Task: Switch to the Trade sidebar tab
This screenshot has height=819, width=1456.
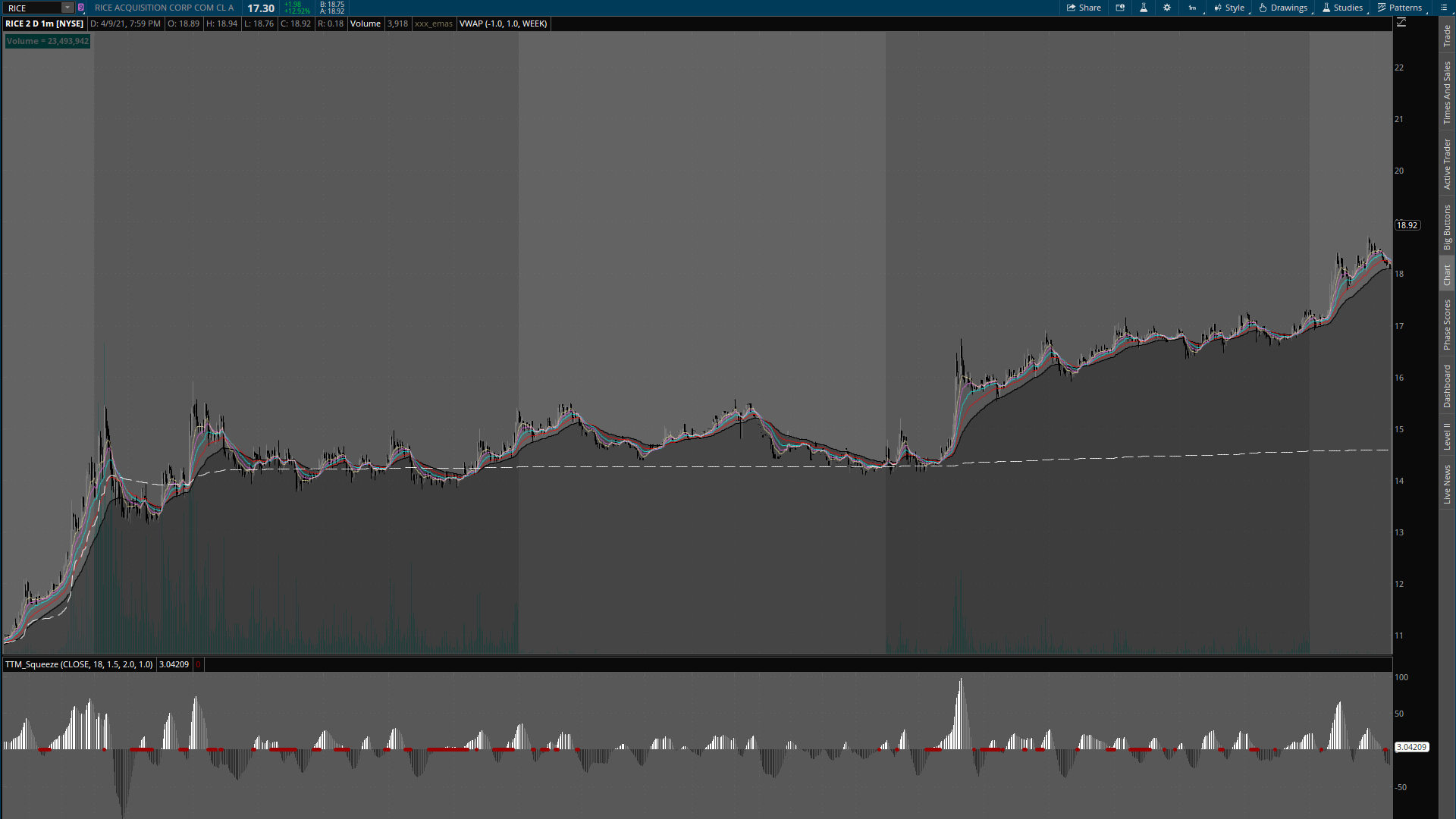Action: click(x=1447, y=35)
